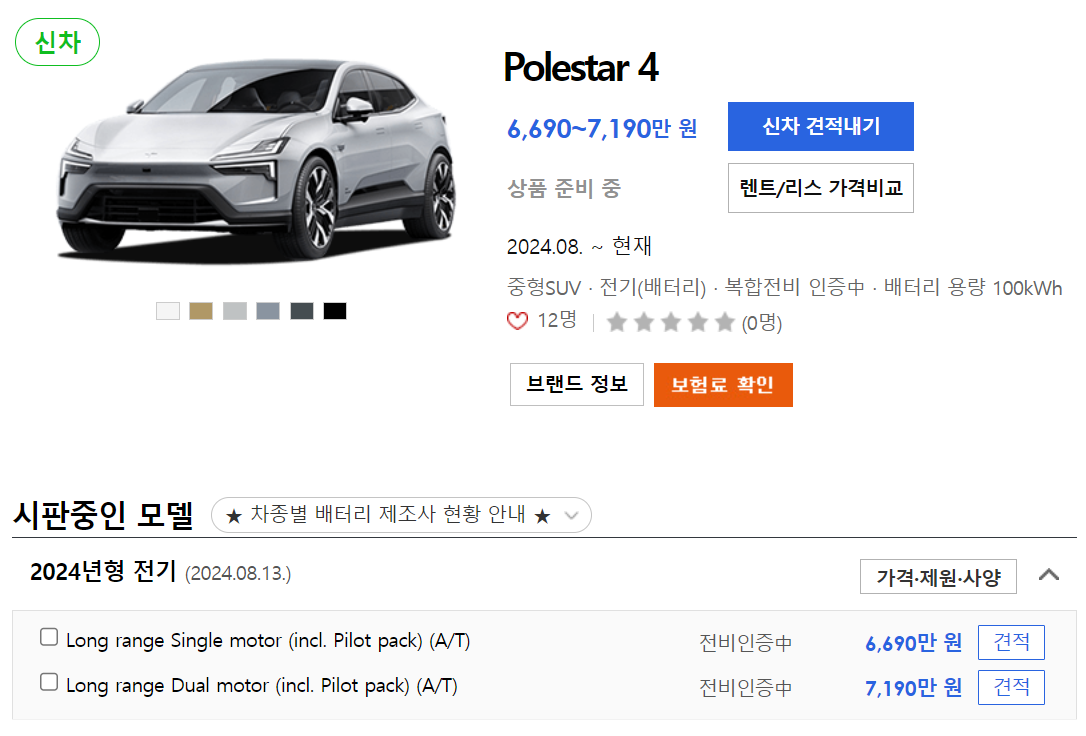Screen dimensions: 1086x736
Task: Click the 신차 badge
Action: point(57,42)
